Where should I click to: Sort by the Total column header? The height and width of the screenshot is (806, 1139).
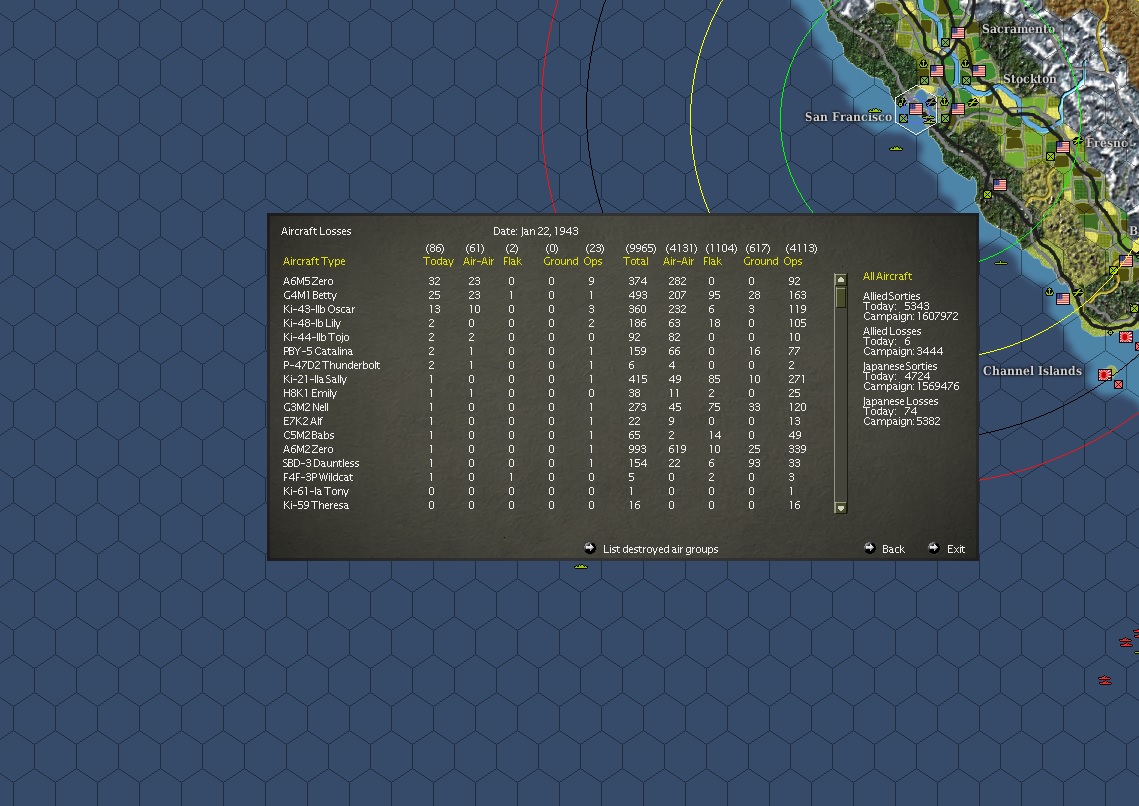click(636, 261)
